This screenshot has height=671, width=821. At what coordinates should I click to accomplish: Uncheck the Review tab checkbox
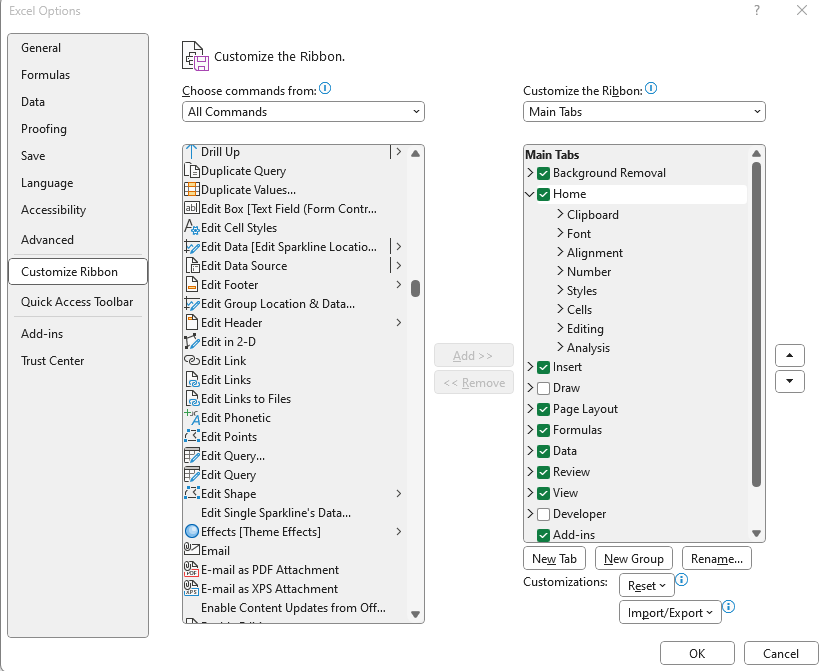(544, 472)
